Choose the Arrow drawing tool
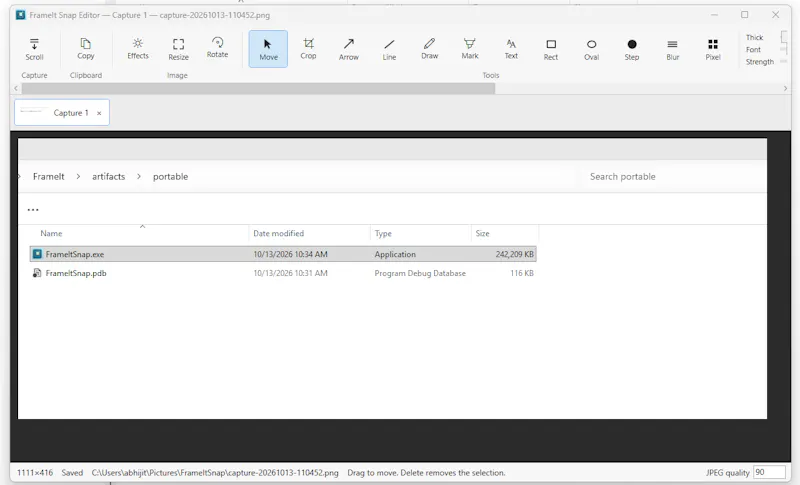 click(x=348, y=49)
